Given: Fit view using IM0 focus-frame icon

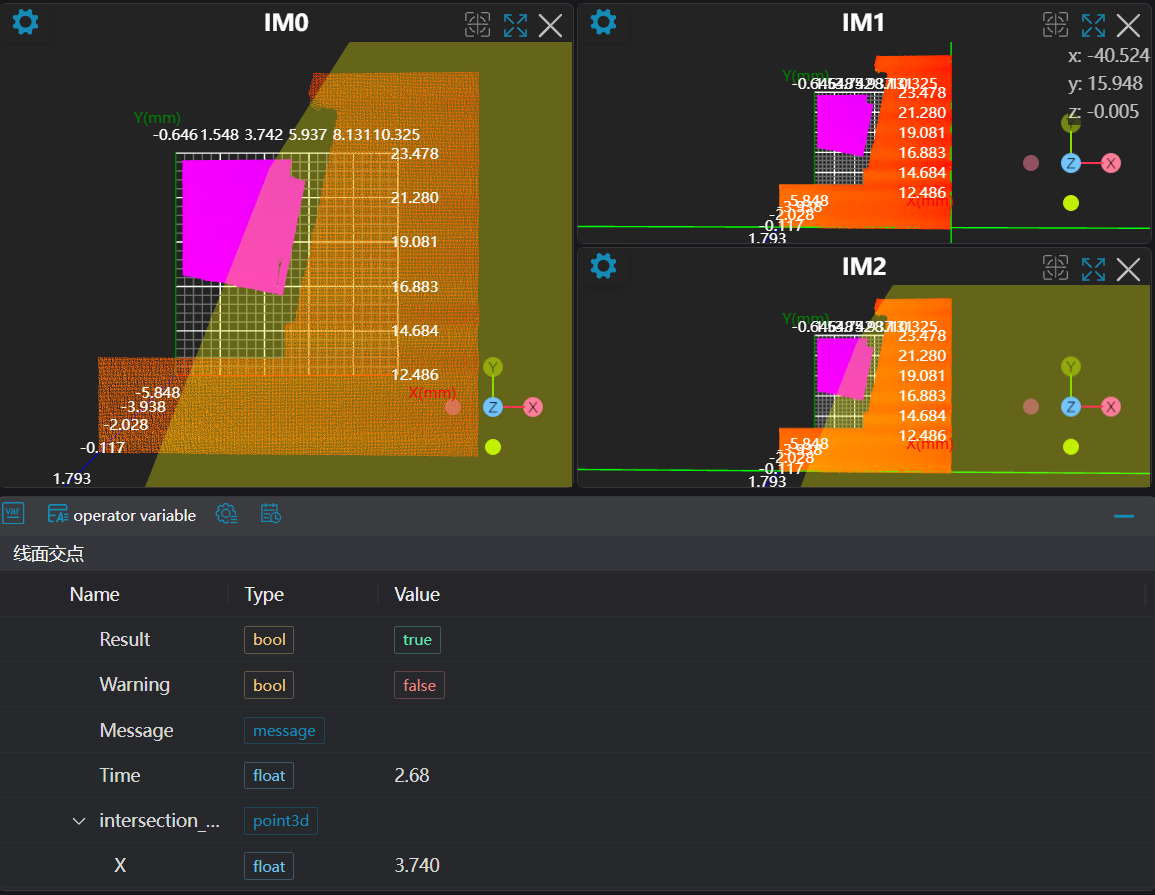Looking at the screenshot, I should (x=478, y=25).
